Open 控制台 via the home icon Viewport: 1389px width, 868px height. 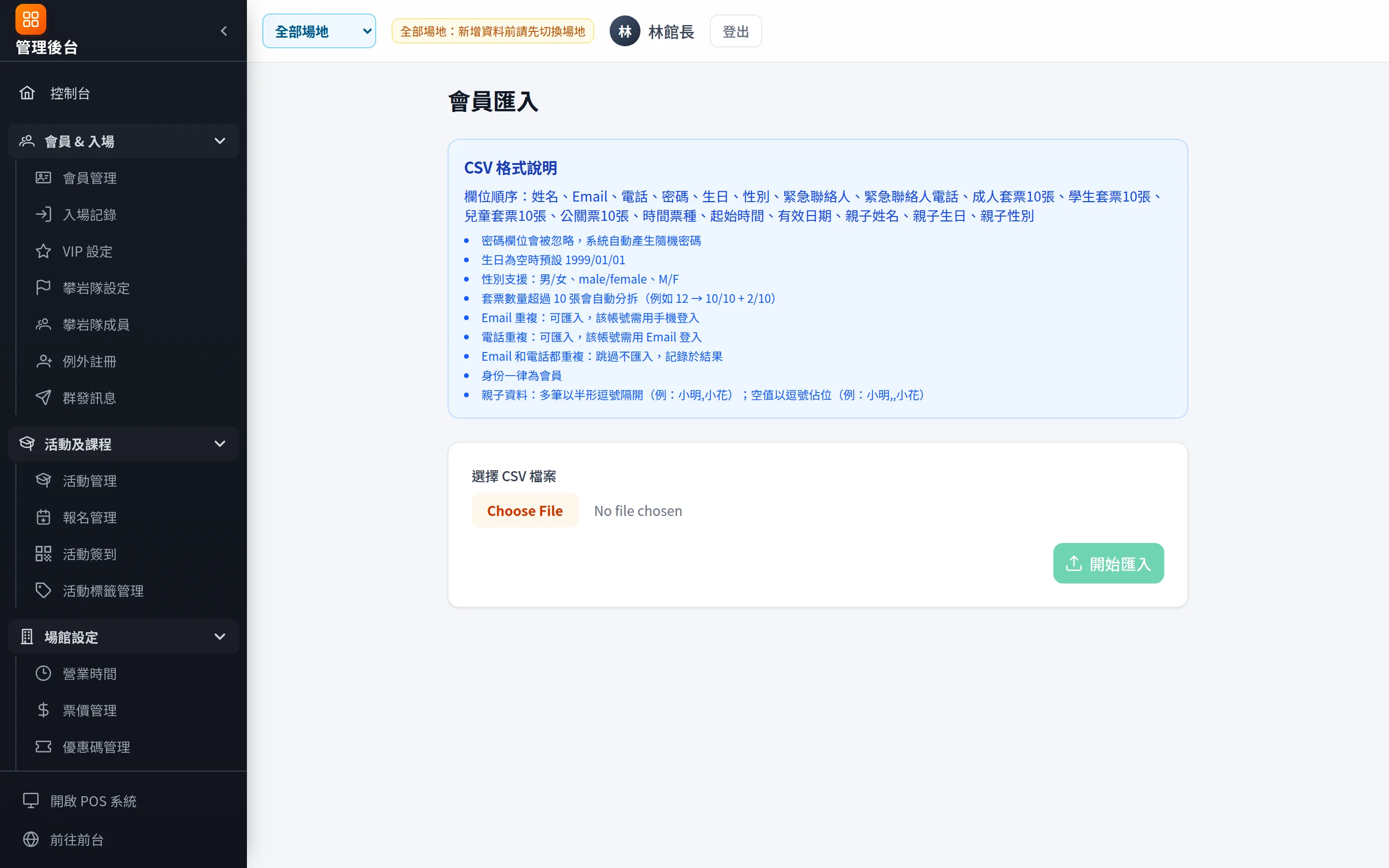[27, 93]
